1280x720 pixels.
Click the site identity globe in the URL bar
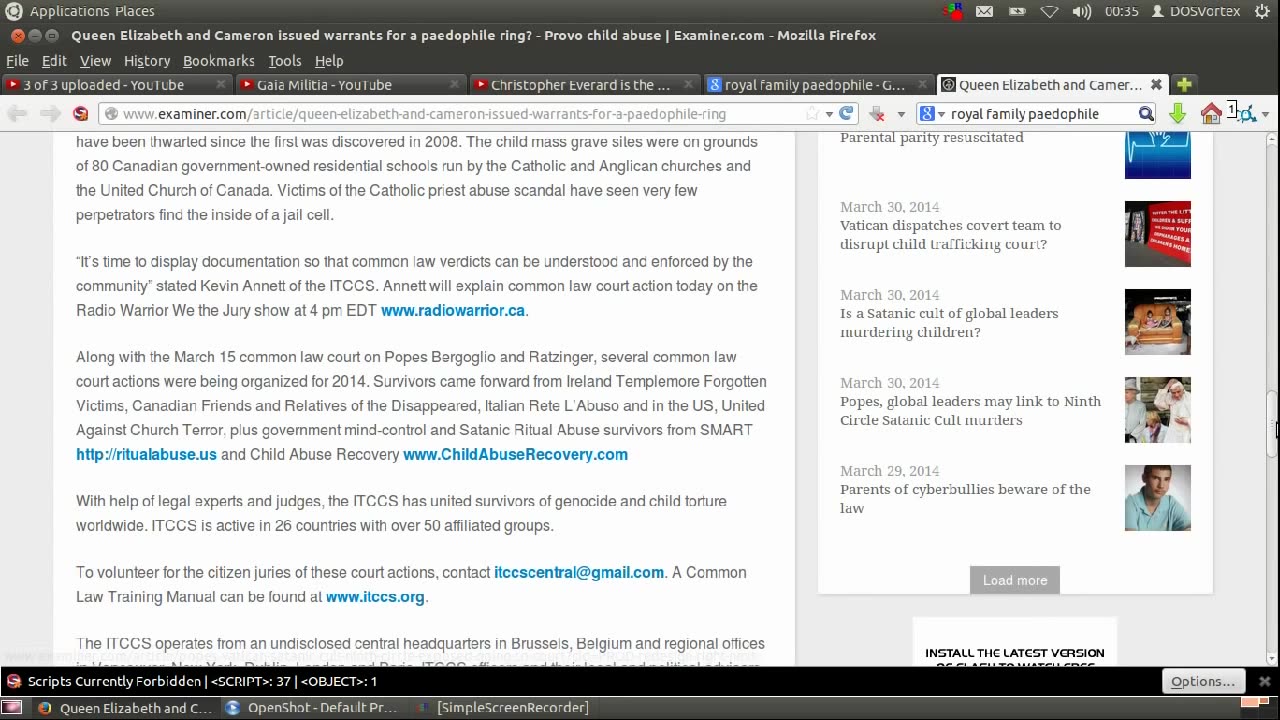coord(111,114)
